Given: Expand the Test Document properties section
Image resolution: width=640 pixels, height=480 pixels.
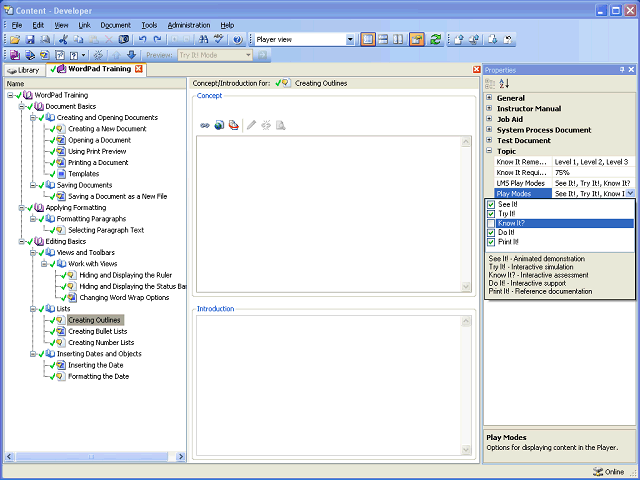Looking at the screenshot, I should 489,140.
